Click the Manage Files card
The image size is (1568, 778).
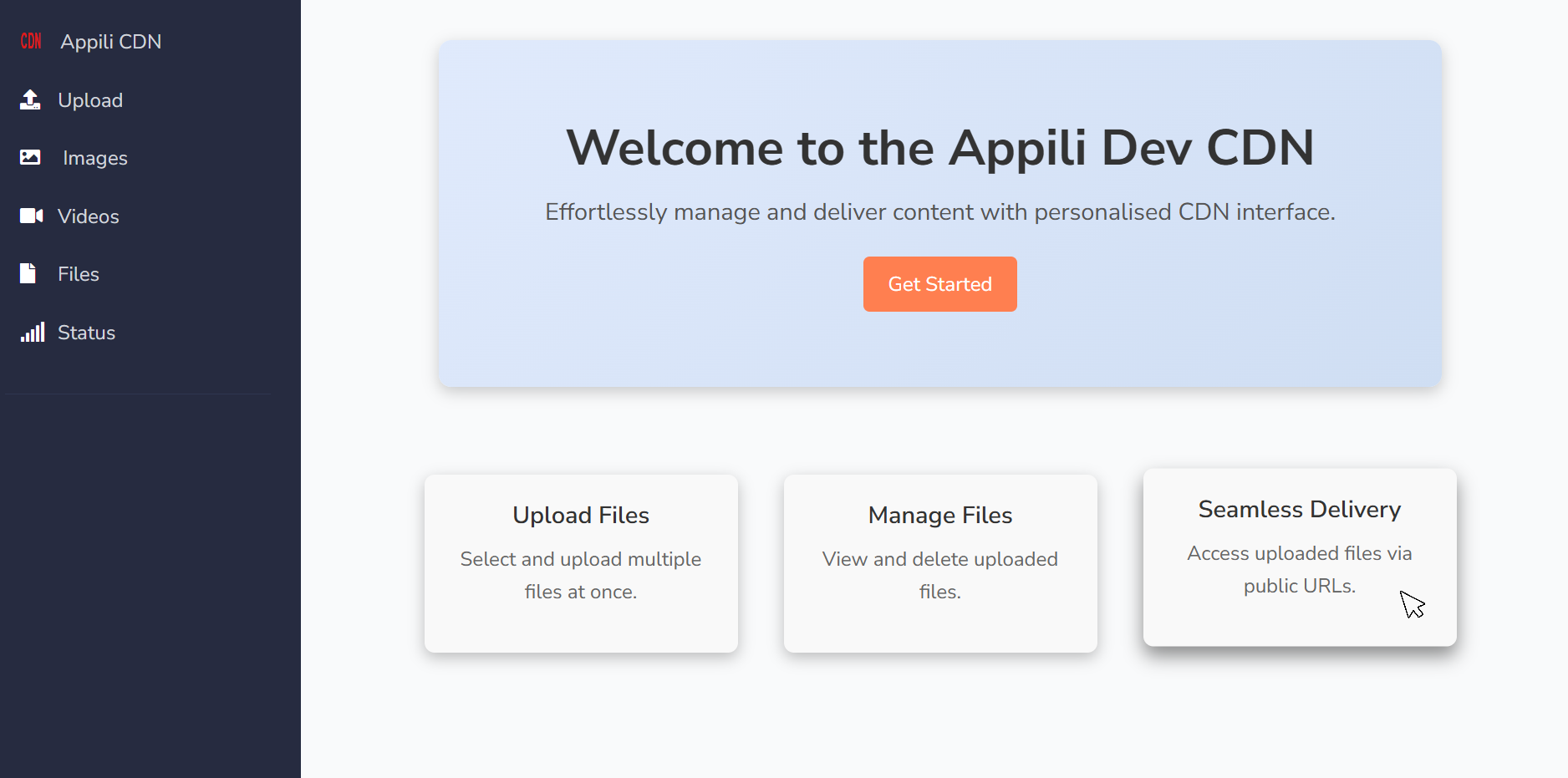tap(939, 563)
